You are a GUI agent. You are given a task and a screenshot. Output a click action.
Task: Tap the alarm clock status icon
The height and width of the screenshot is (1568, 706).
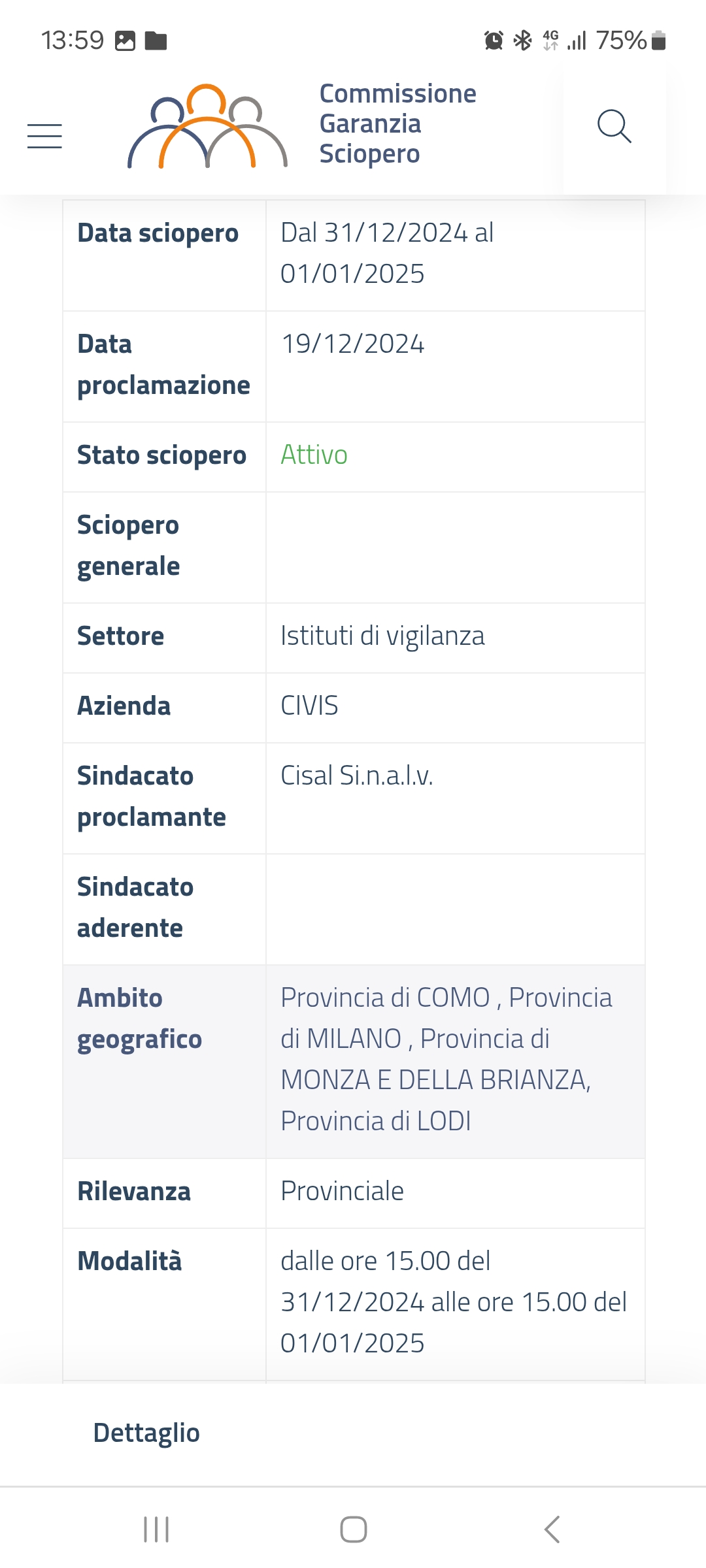(494, 41)
